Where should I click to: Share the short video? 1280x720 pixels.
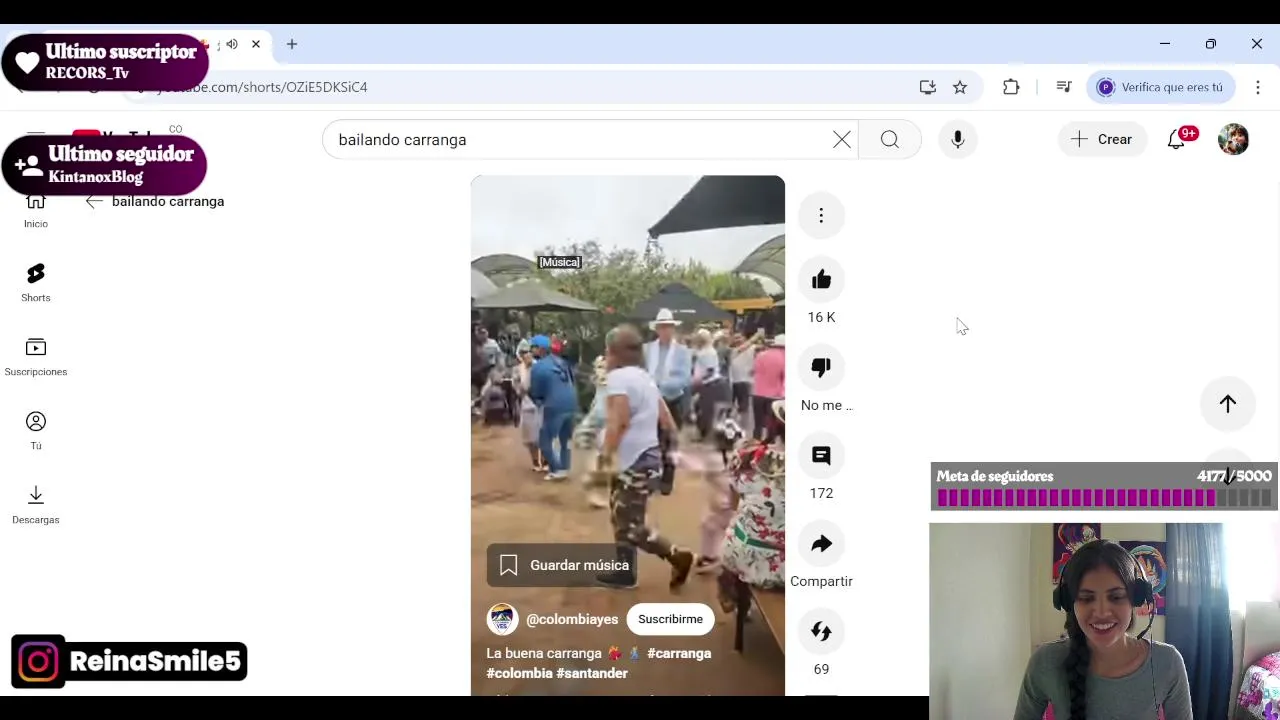tap(821, 544)
